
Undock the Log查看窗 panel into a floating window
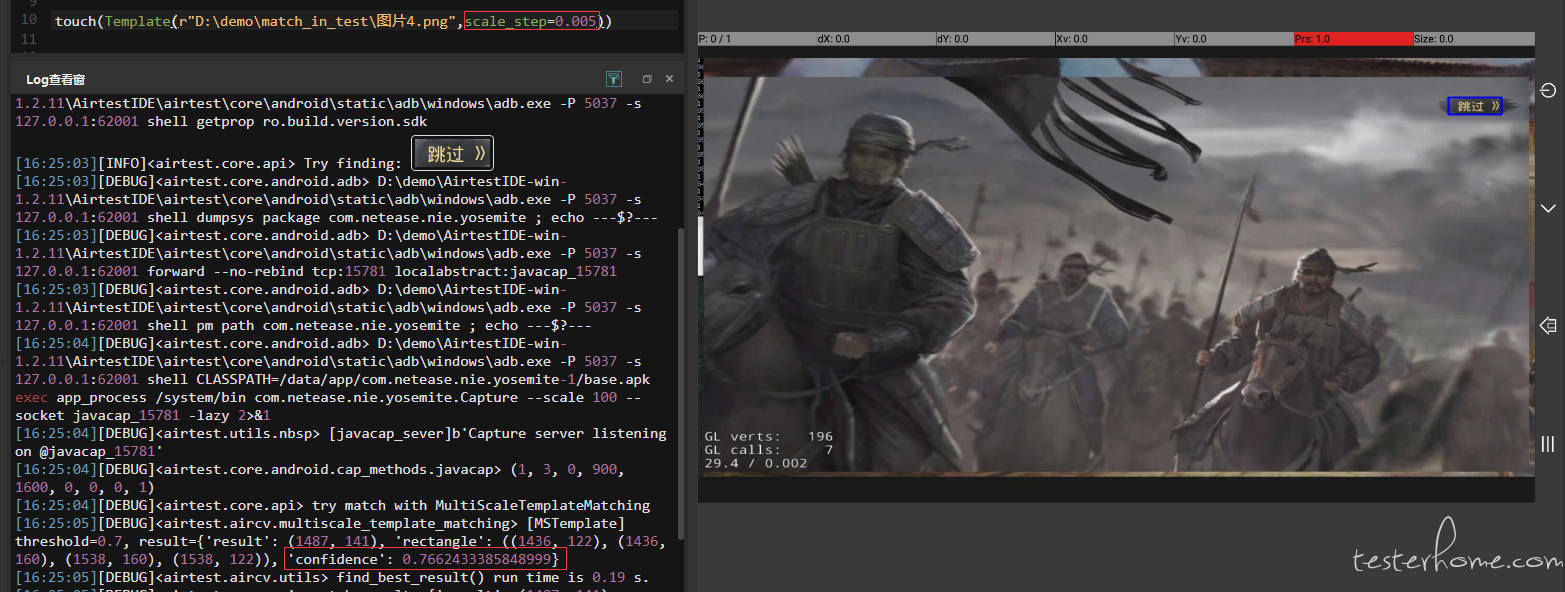[647, 79]
